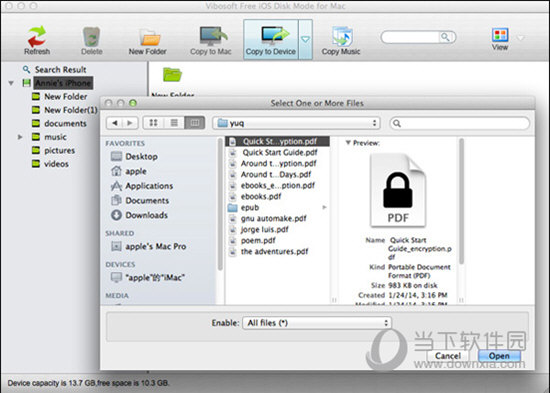
Task: Switch dialog to column view
Action: click(x=195, y=123)
